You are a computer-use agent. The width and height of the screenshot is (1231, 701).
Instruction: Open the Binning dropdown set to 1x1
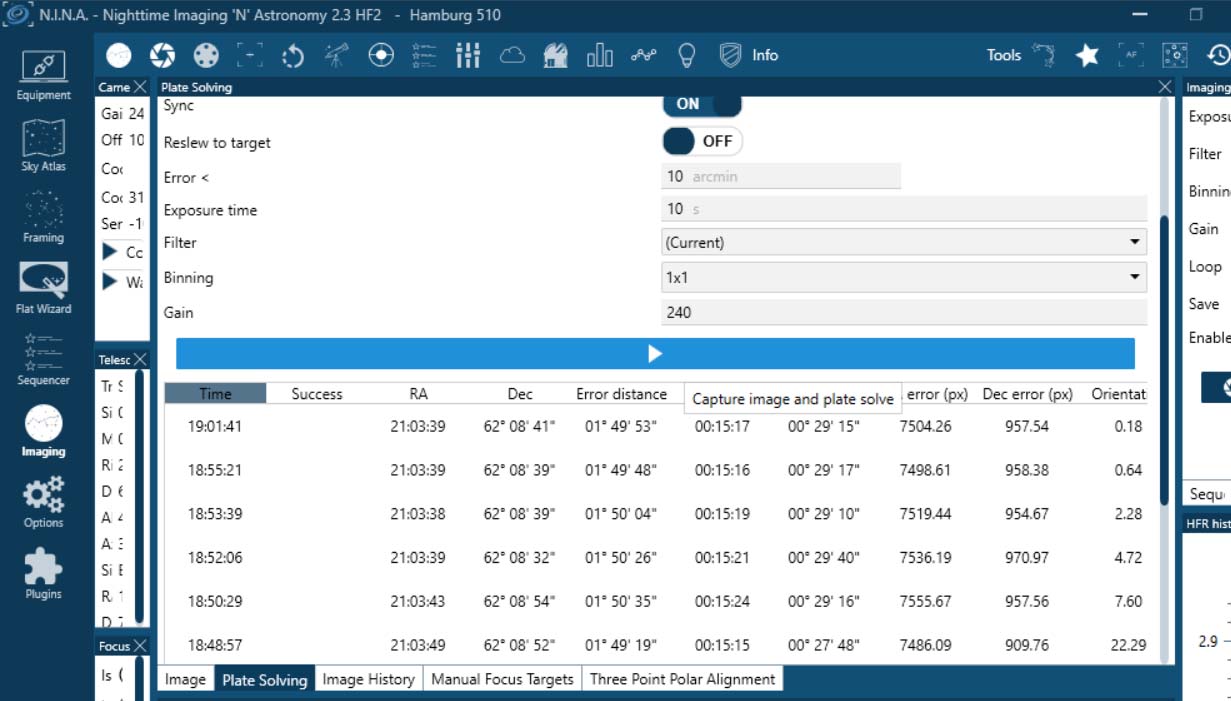click(x=903, y=278)
